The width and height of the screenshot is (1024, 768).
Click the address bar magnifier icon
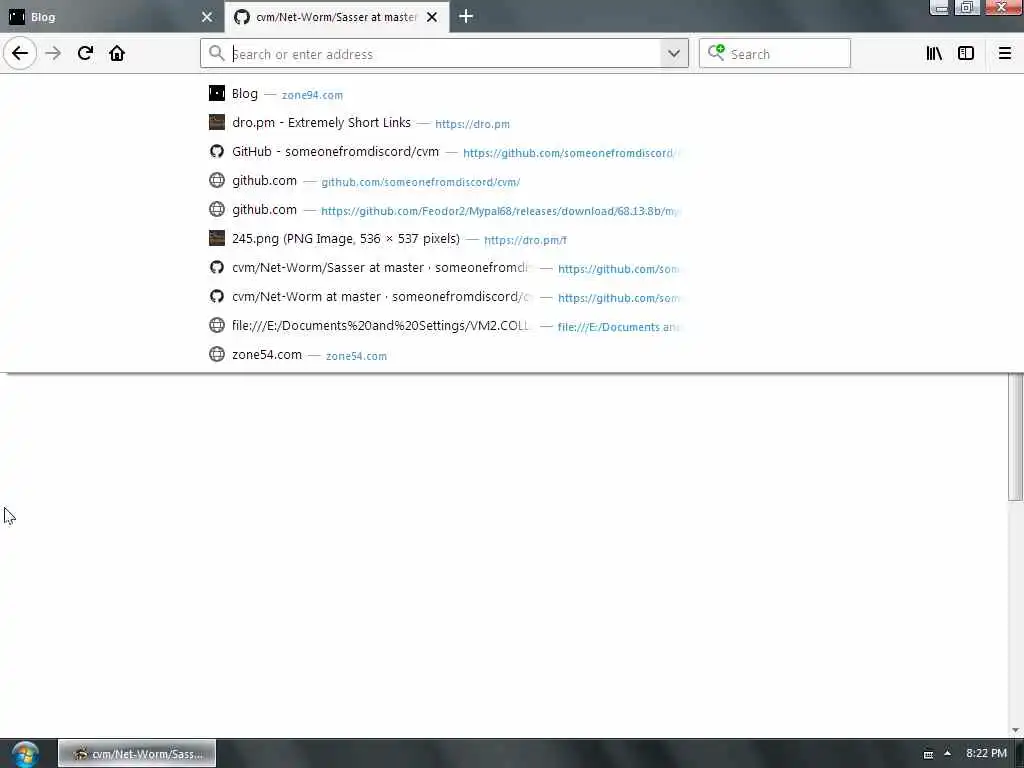pyautogui.click(x=216, y=54)
